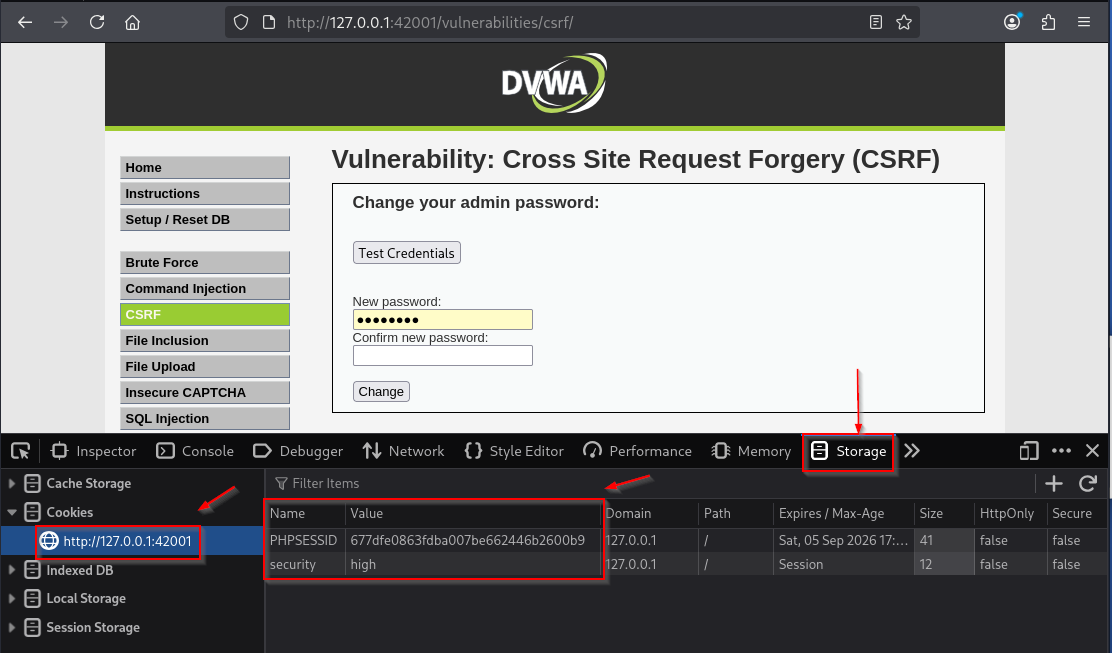Viewport: 1112px width, 653px height.
Task: Expand the Cache Storage tree node
Action: [x=11, y=484]
